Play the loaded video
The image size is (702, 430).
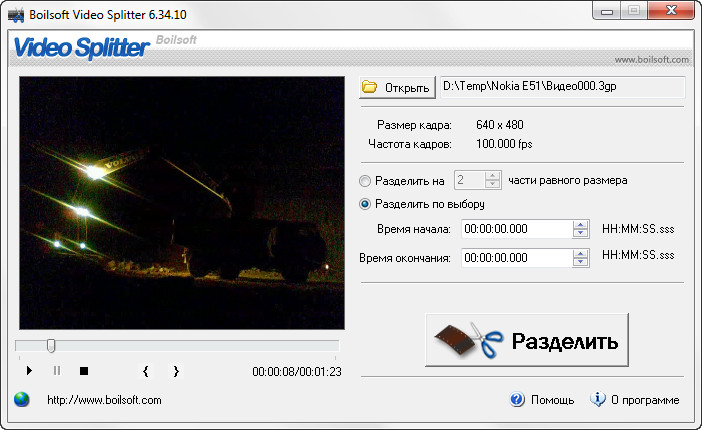(x=29, y=371)
